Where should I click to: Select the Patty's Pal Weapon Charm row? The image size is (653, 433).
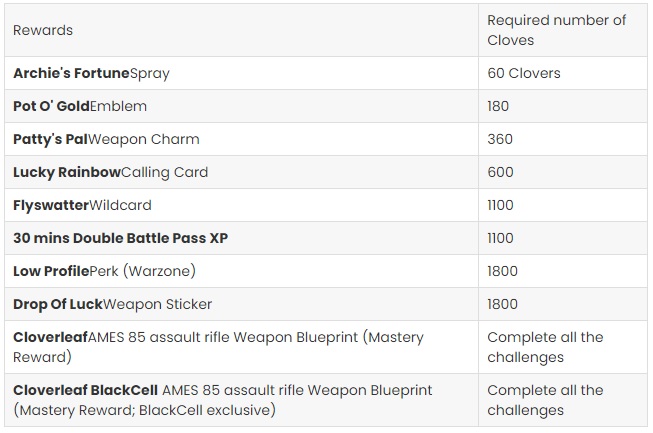(326, 139)
